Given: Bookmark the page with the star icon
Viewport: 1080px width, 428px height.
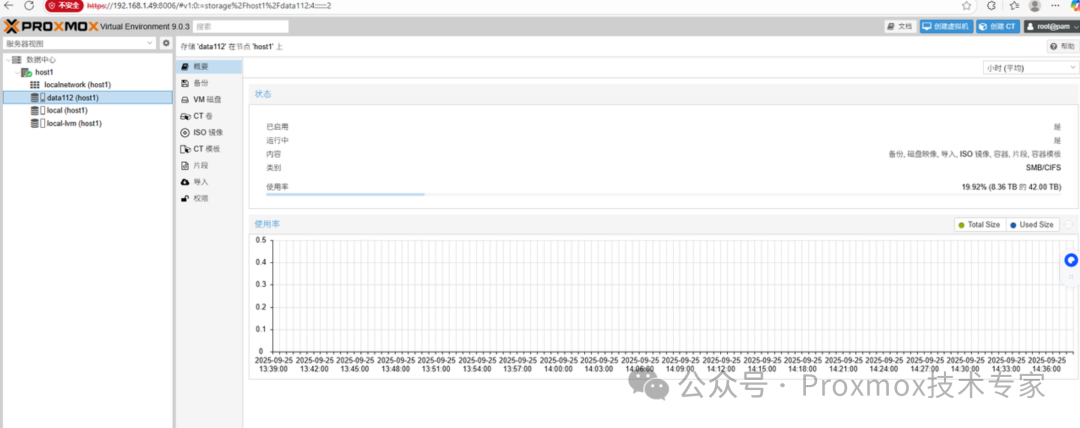Looking at the screenshot, I should (x=966, y=6).
